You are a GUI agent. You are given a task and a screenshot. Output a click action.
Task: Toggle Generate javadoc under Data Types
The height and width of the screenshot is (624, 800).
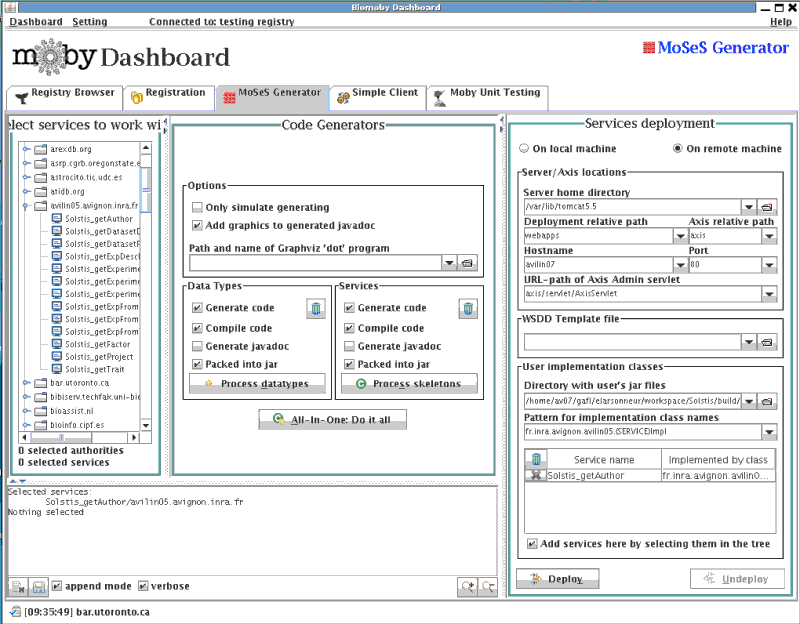click(x=198, y=346)
